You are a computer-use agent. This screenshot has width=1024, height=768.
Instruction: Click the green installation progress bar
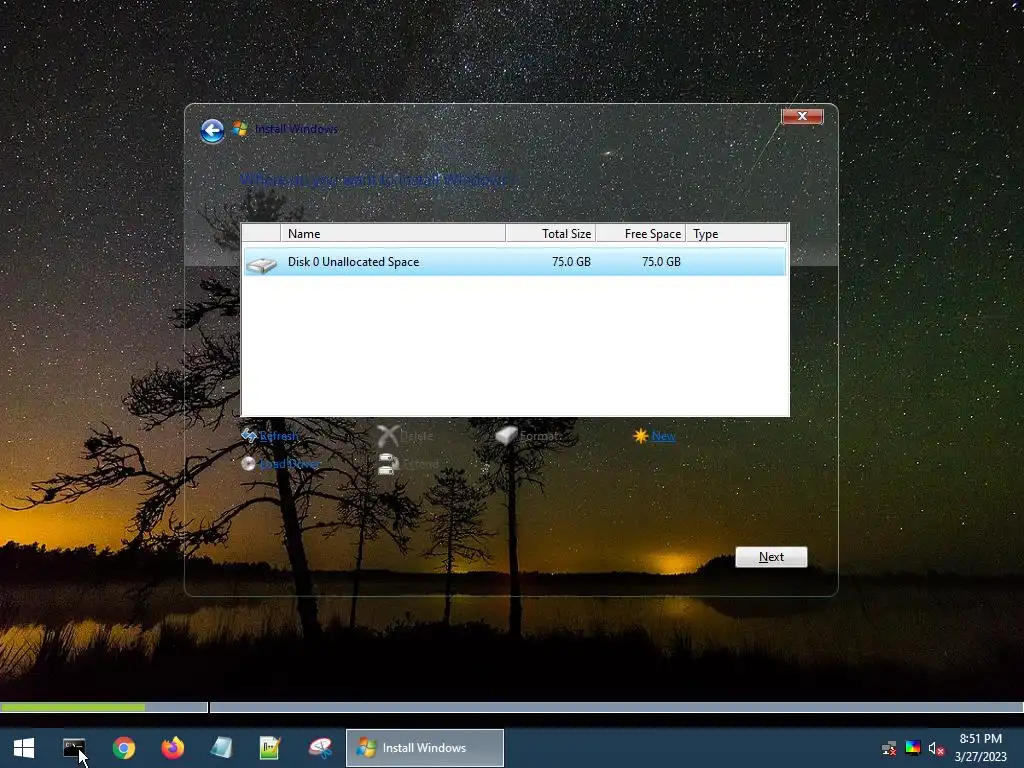[72, 707]
